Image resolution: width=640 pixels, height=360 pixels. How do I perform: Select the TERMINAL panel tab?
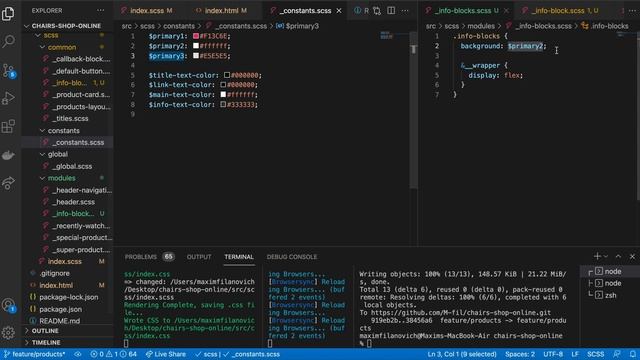tap(239, 257)
